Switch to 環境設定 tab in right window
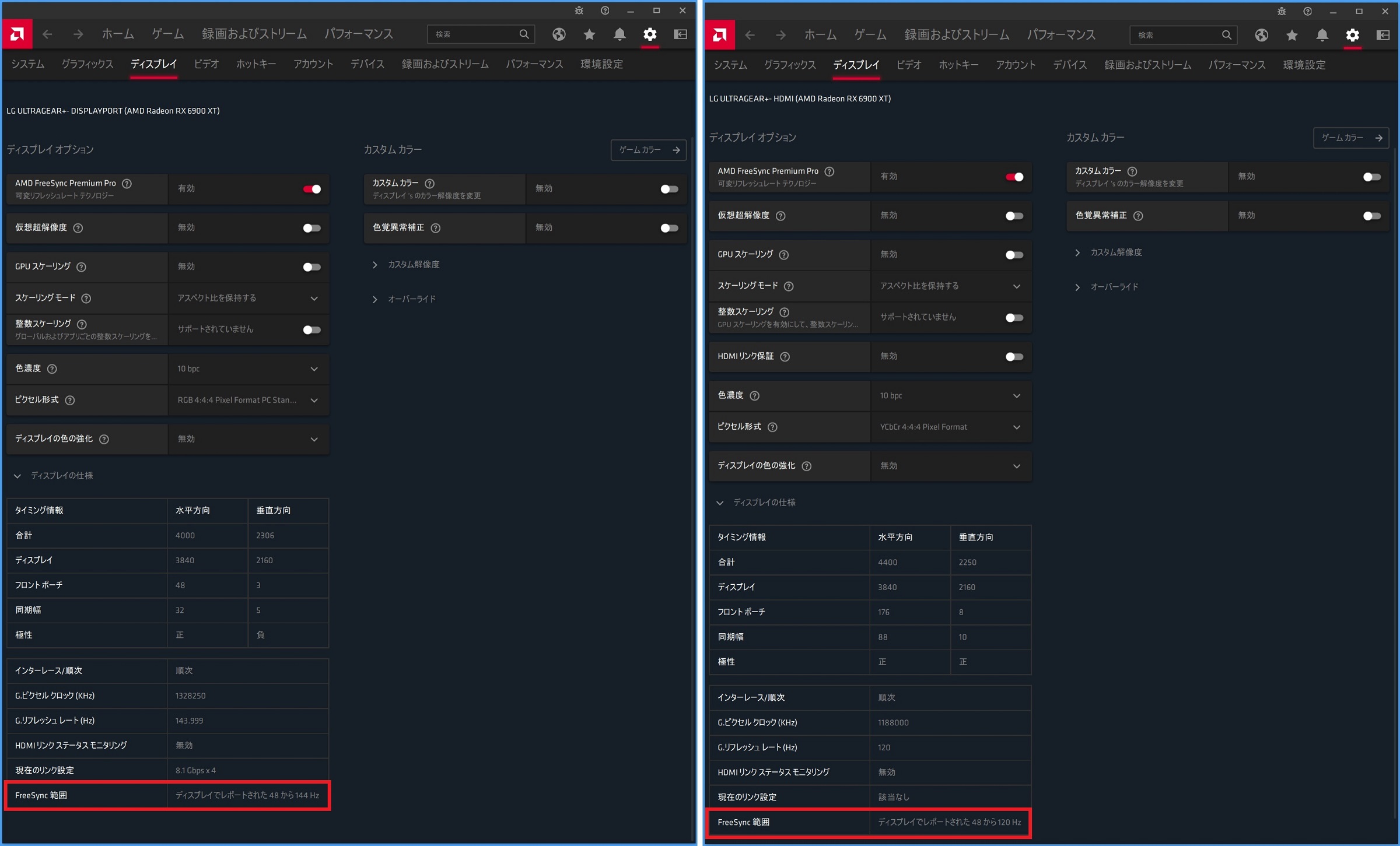Image resolution: width=1400 pixels, height=846 pixels. point(1304,65)
